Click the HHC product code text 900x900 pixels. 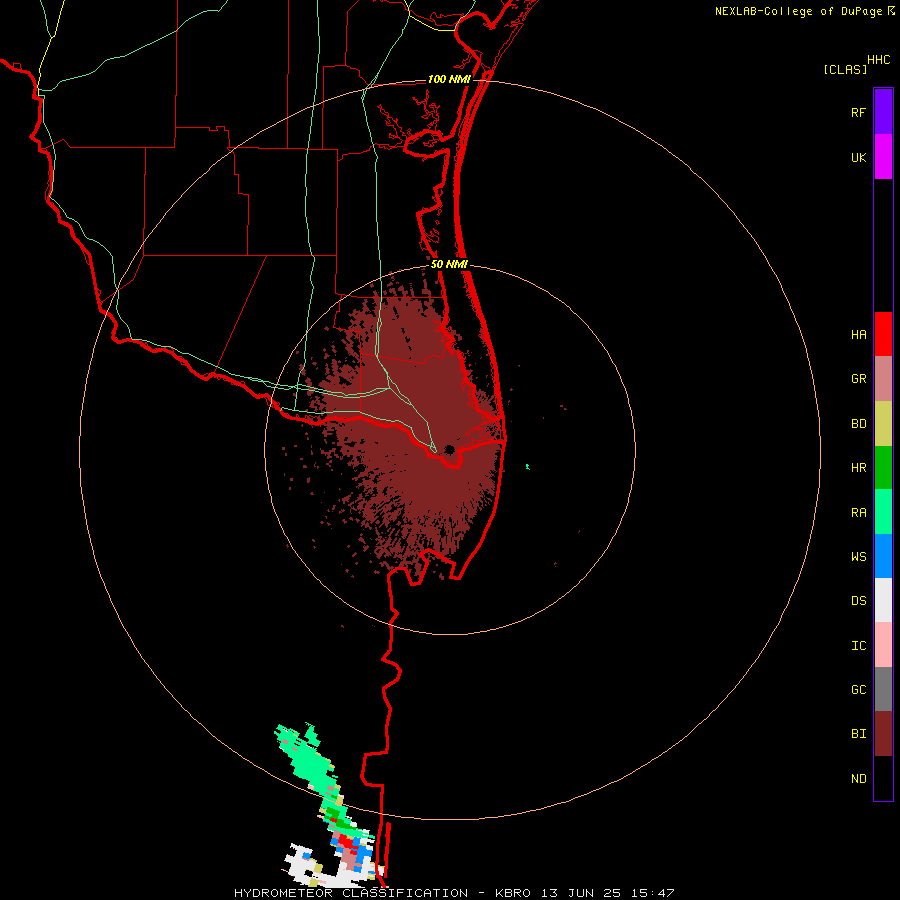coord(879,60)
